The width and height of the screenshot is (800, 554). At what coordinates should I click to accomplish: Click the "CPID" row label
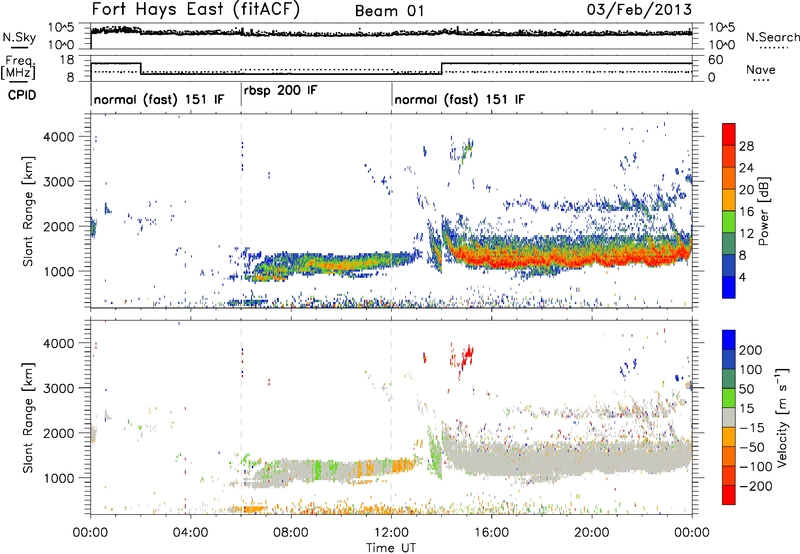click(x=22, y=95)
